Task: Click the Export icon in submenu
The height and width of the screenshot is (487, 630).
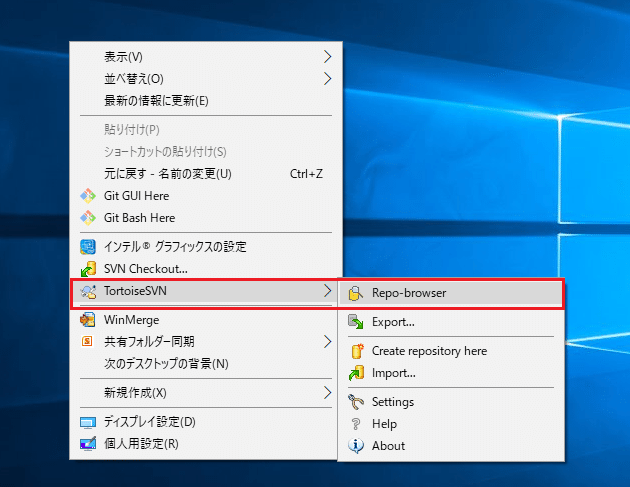Action: (x=356, y=322)
